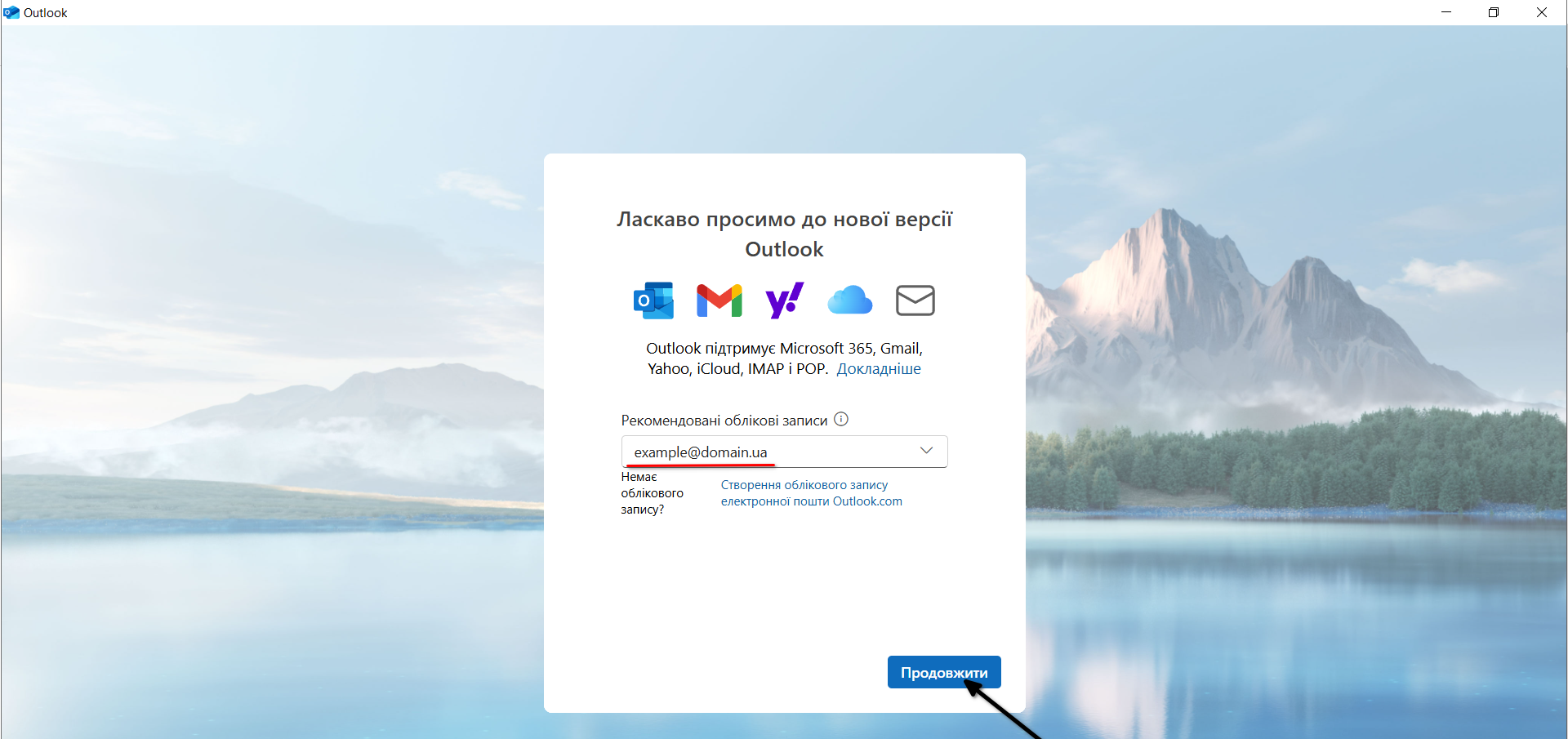Click the Microsoft Outlook logo icon

click(653, 300)
